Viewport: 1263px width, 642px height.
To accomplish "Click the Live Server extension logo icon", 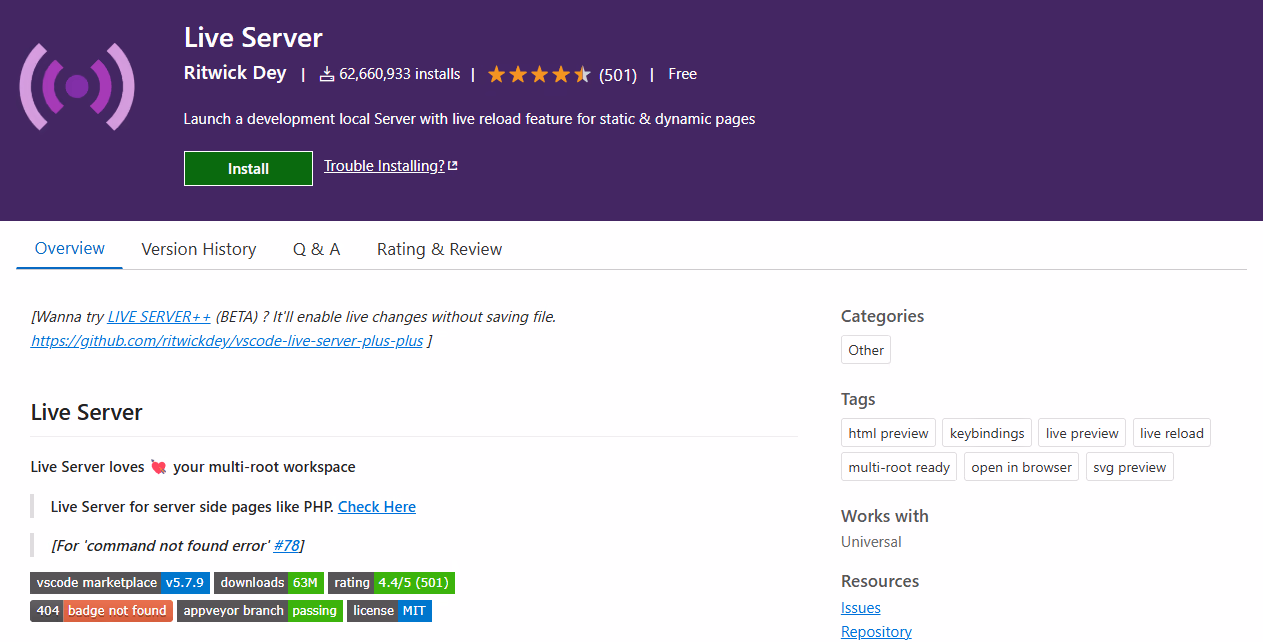I will (77, 87).
